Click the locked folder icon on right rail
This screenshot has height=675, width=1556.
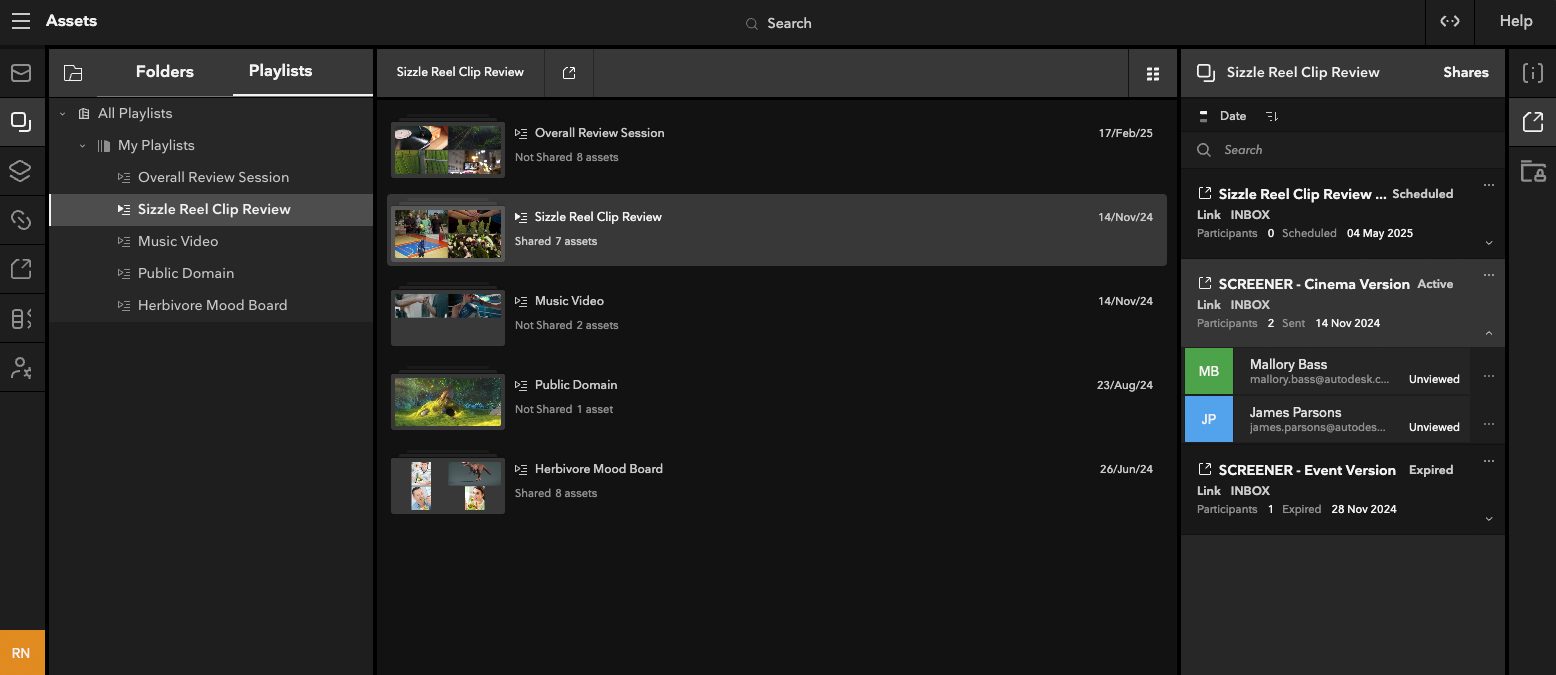tap(1532, 171)
